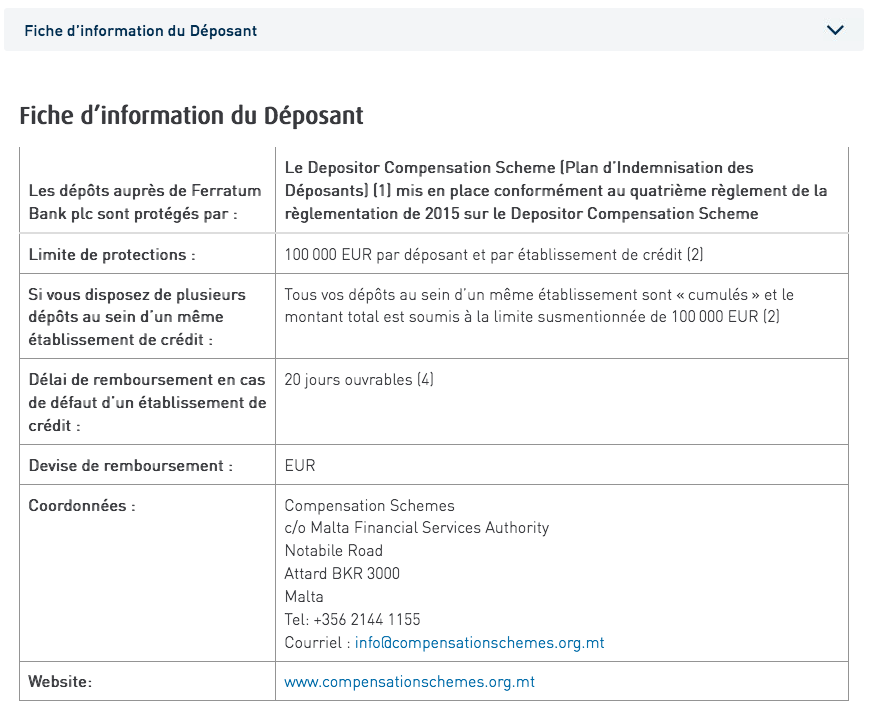
Task: Click the '20 jours ouvrables (4)' cell
Action: coord(359,380)
